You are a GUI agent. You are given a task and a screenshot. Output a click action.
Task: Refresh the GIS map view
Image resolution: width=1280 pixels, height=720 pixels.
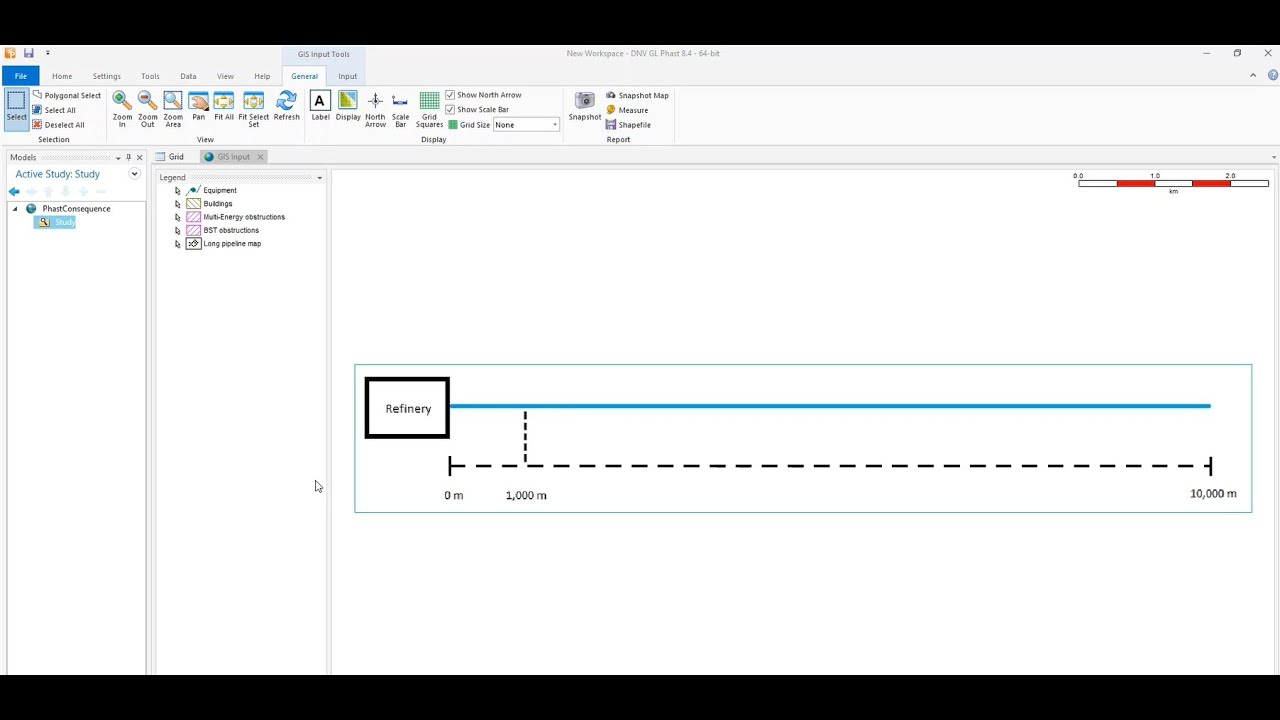point(286,108)
